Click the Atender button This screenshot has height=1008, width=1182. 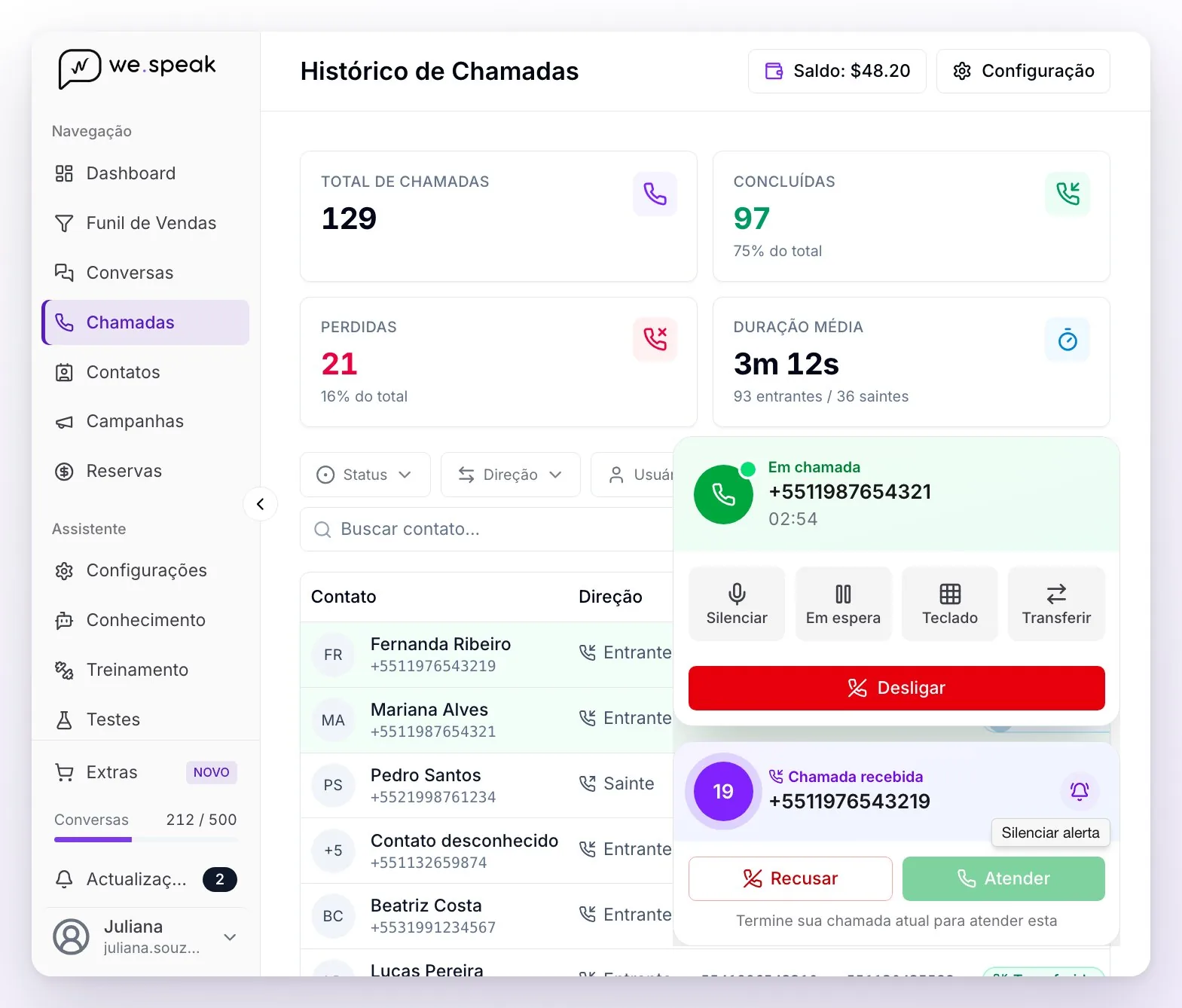click(x=1003, y=878)
